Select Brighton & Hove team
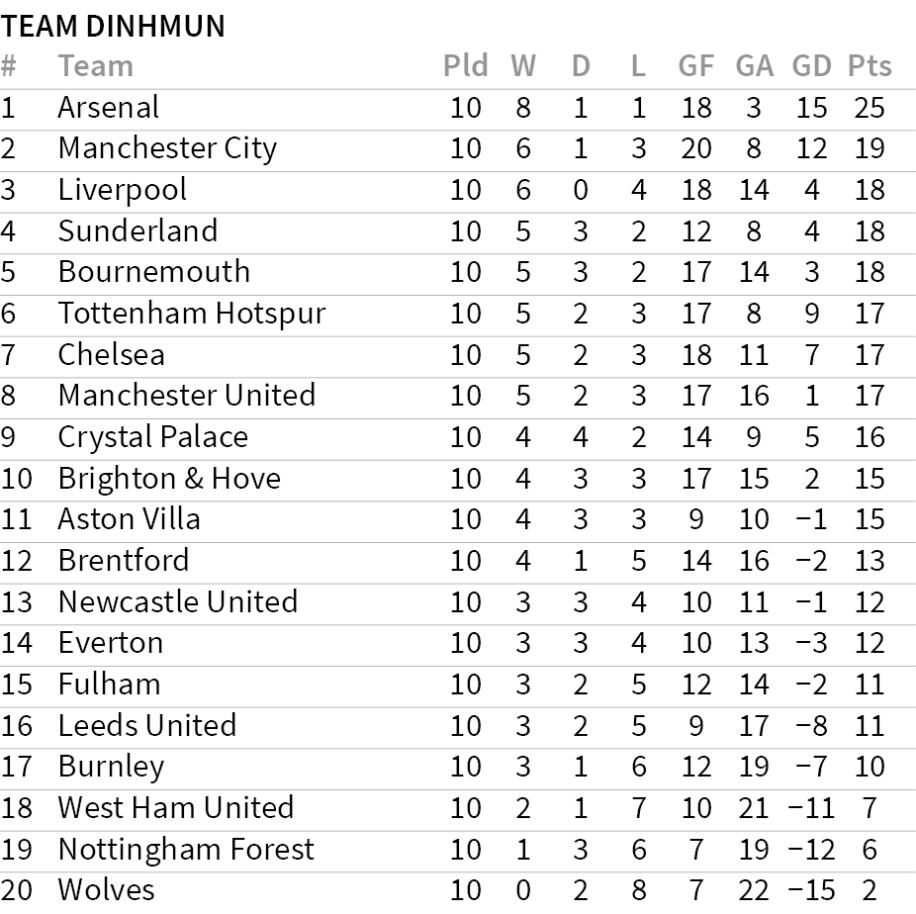The image size is (916, 914). click(x=169, y=478)
